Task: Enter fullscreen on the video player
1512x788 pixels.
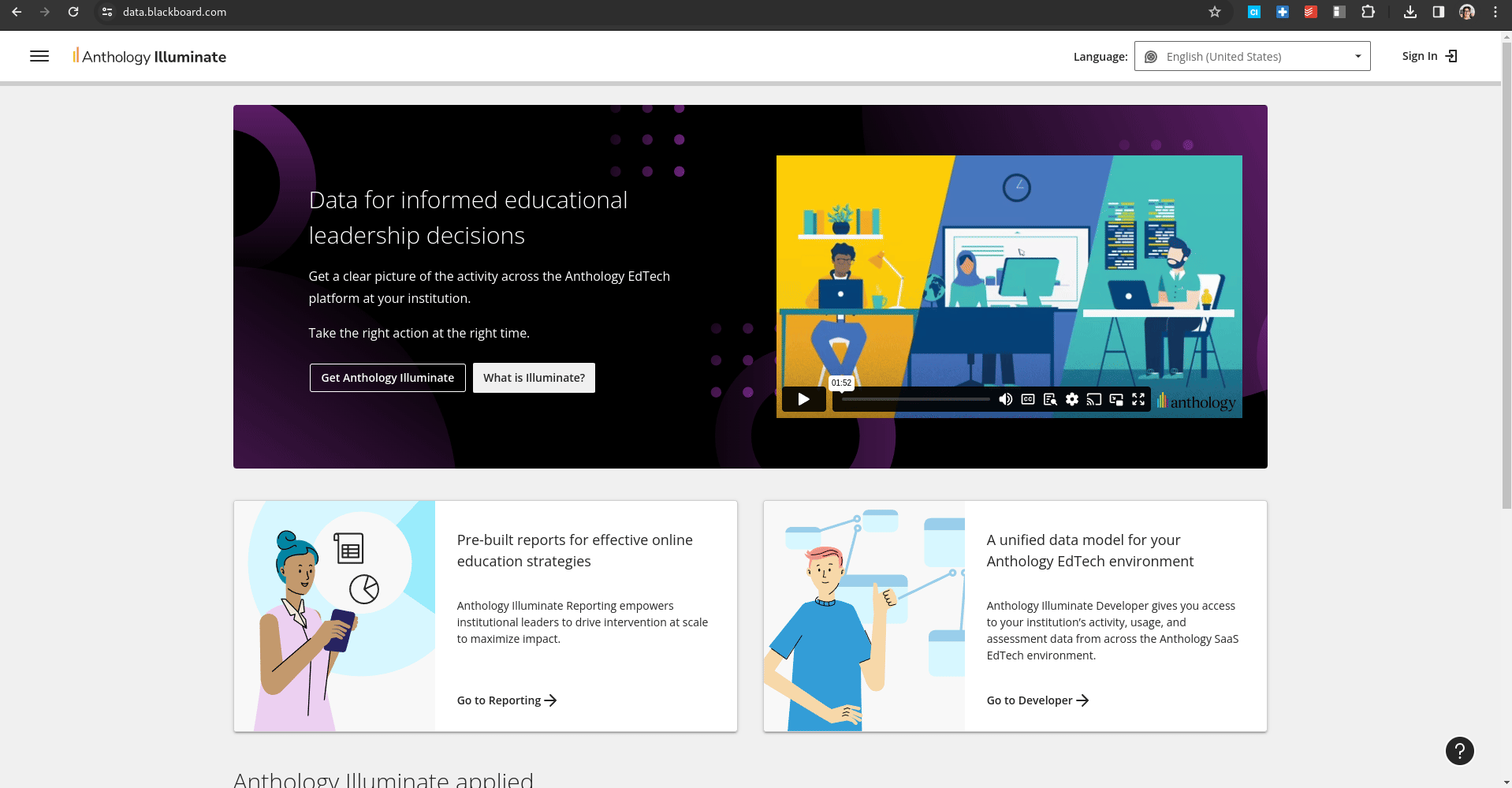Action: click(x=1138, y=399)
